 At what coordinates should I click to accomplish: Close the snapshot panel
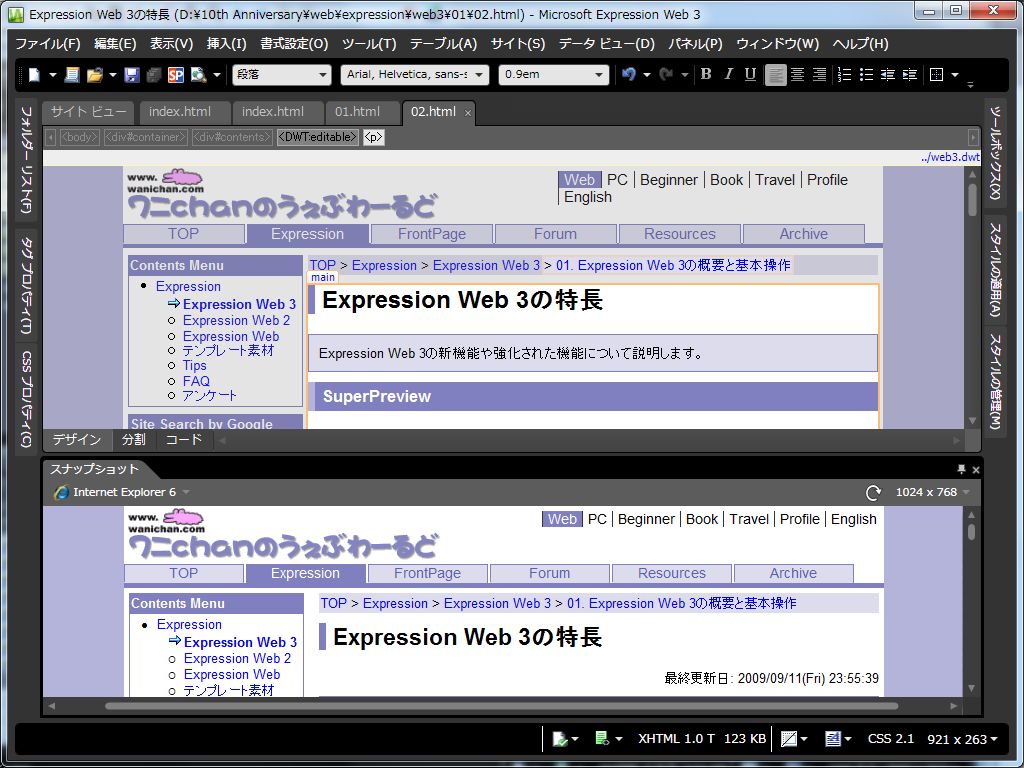976,470
